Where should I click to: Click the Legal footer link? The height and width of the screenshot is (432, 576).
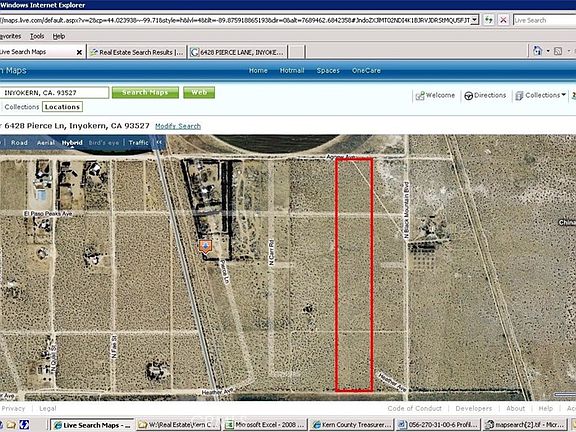[x=48, y=408]
